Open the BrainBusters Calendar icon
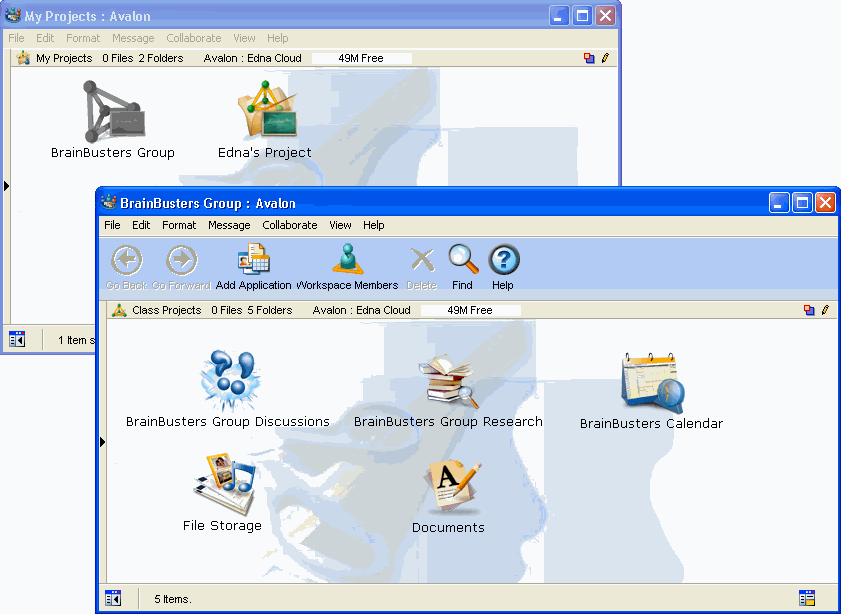Screen dimensions: 841x614 point(652,381)
